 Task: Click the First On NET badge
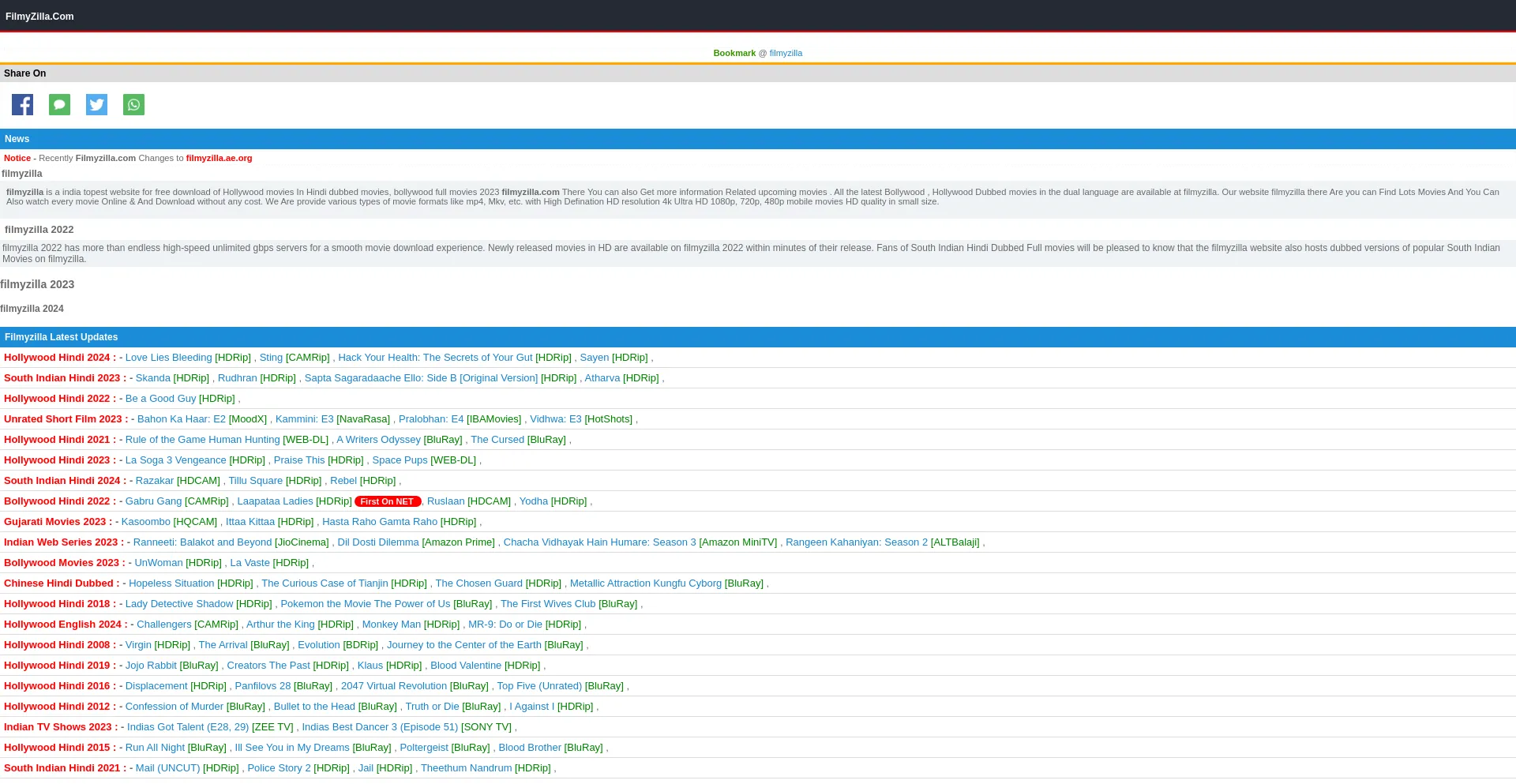tap(388, 501)
